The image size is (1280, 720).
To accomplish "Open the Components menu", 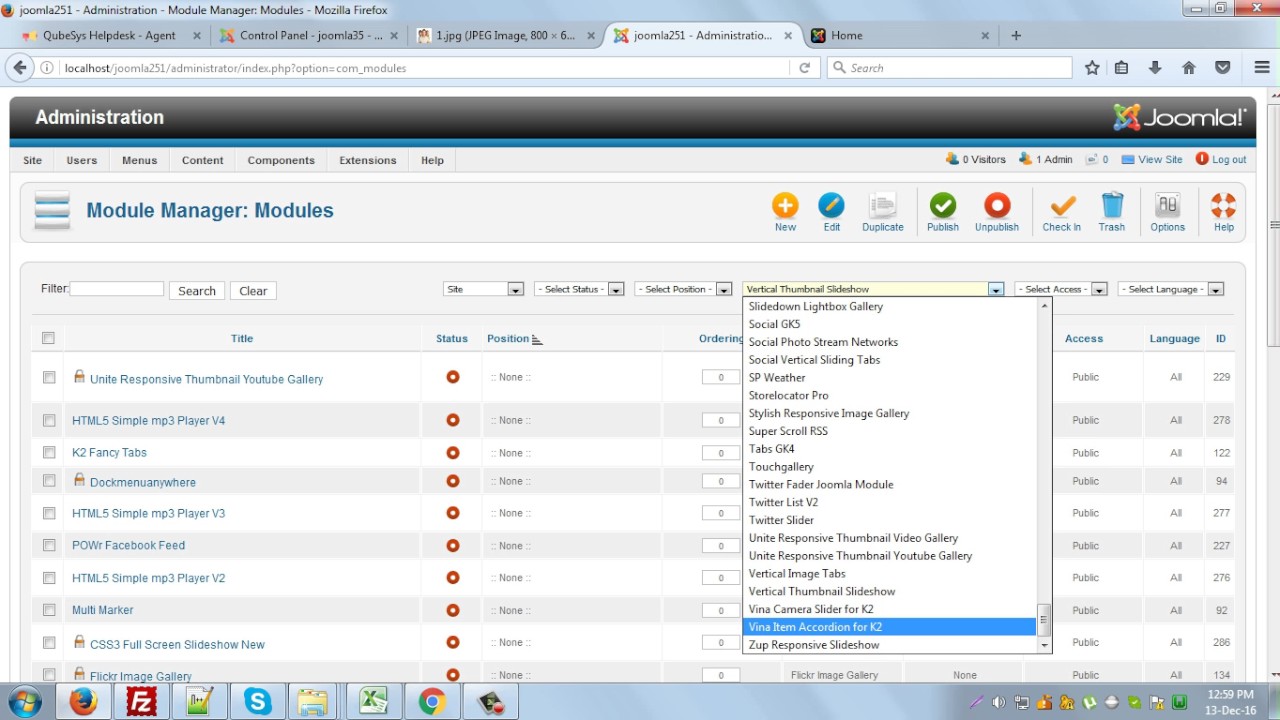I will (x=281, y=160).
